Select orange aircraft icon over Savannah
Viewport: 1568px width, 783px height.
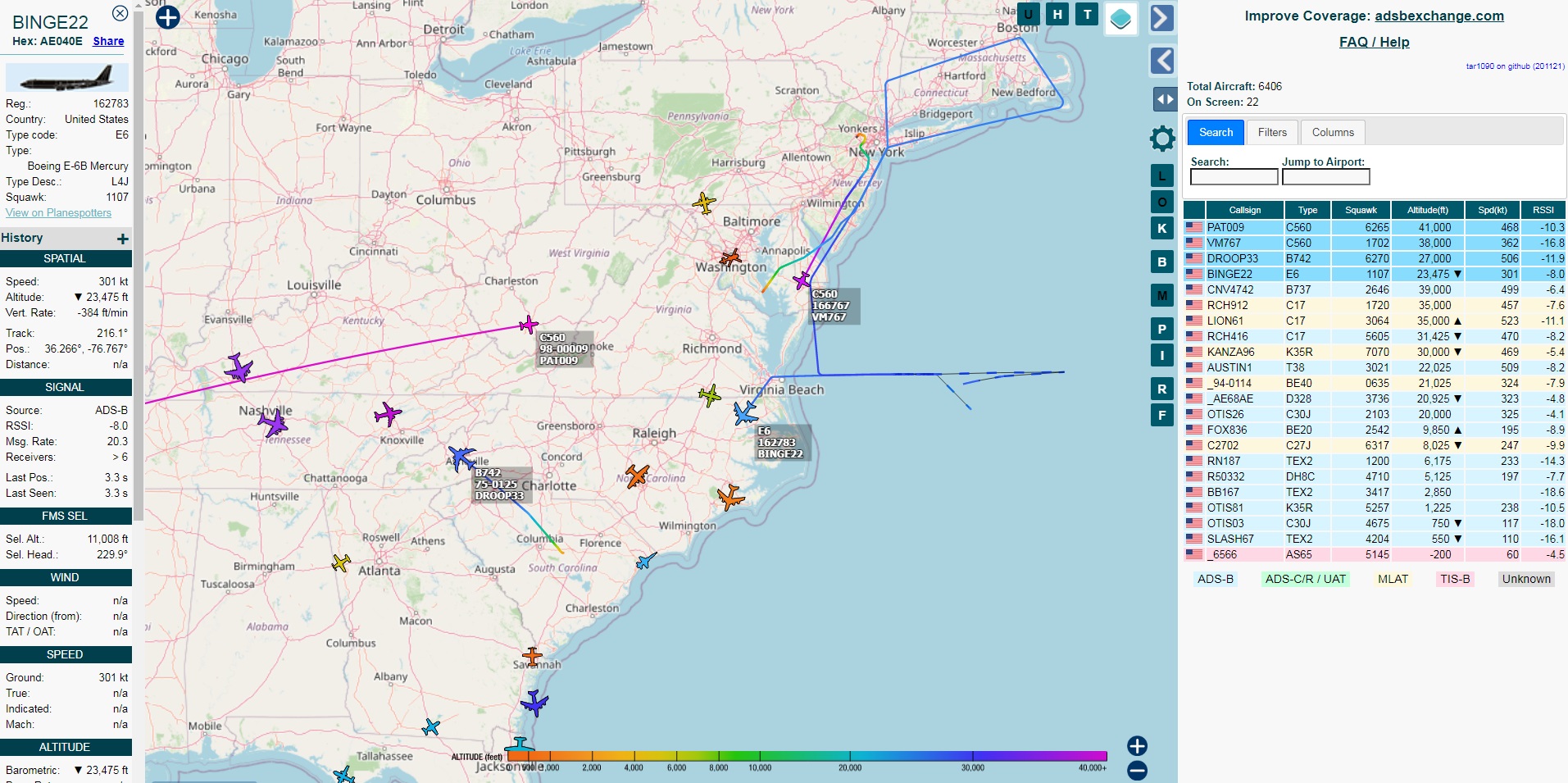point(532,657)
